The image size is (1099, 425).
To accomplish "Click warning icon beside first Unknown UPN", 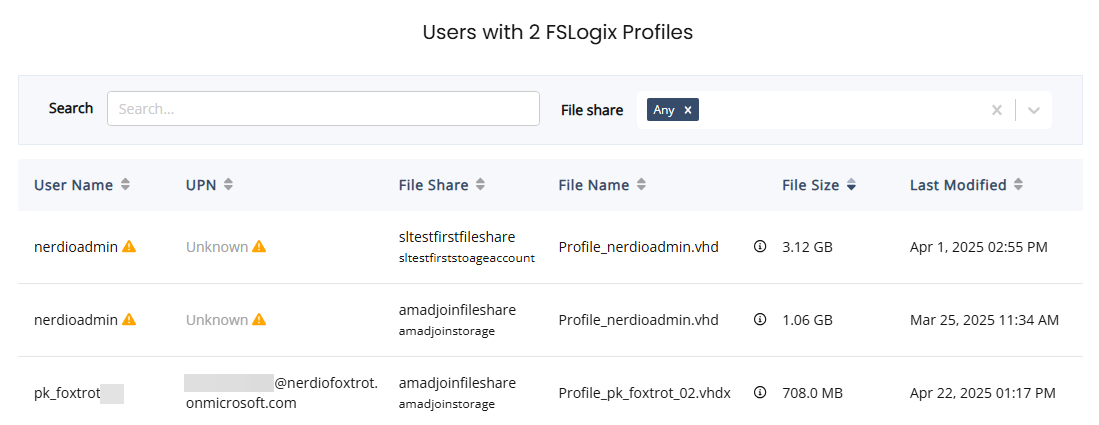I will 259,247.
